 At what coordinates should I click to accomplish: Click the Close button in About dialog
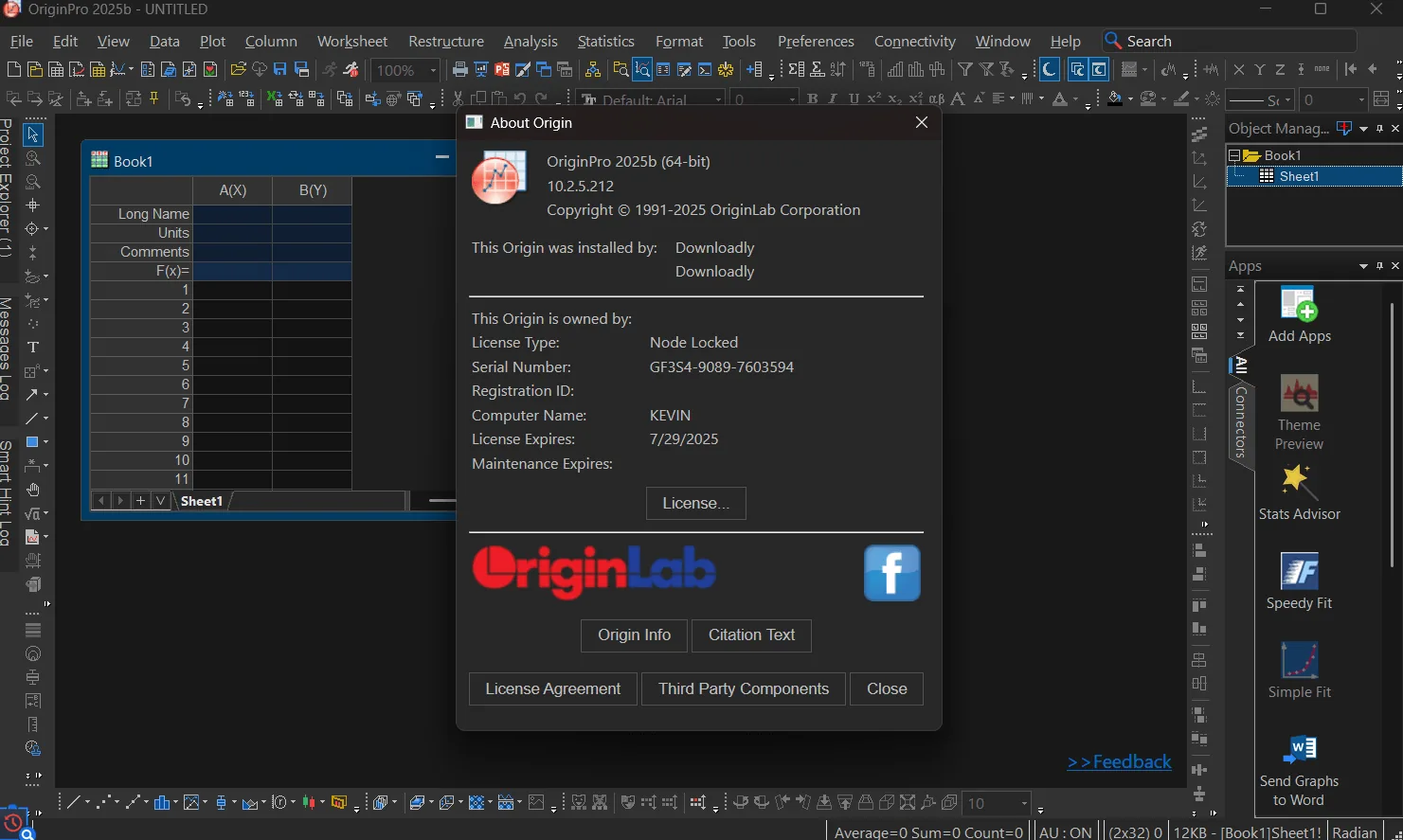887,689
